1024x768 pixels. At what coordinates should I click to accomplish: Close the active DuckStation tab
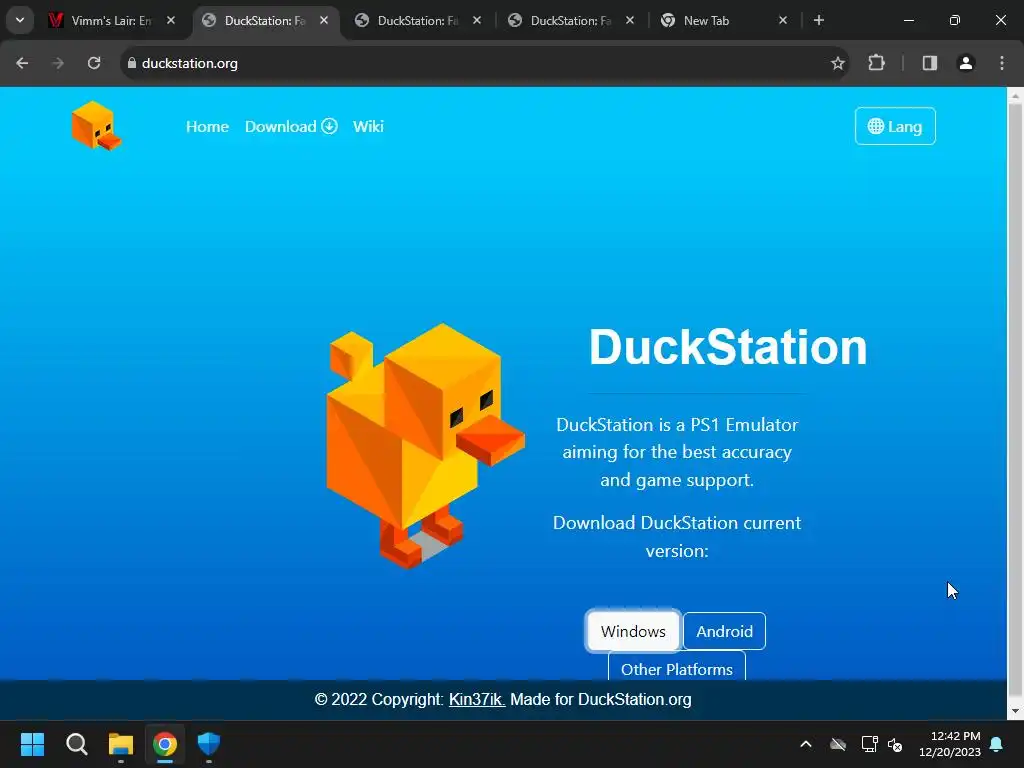coord(324,21)
